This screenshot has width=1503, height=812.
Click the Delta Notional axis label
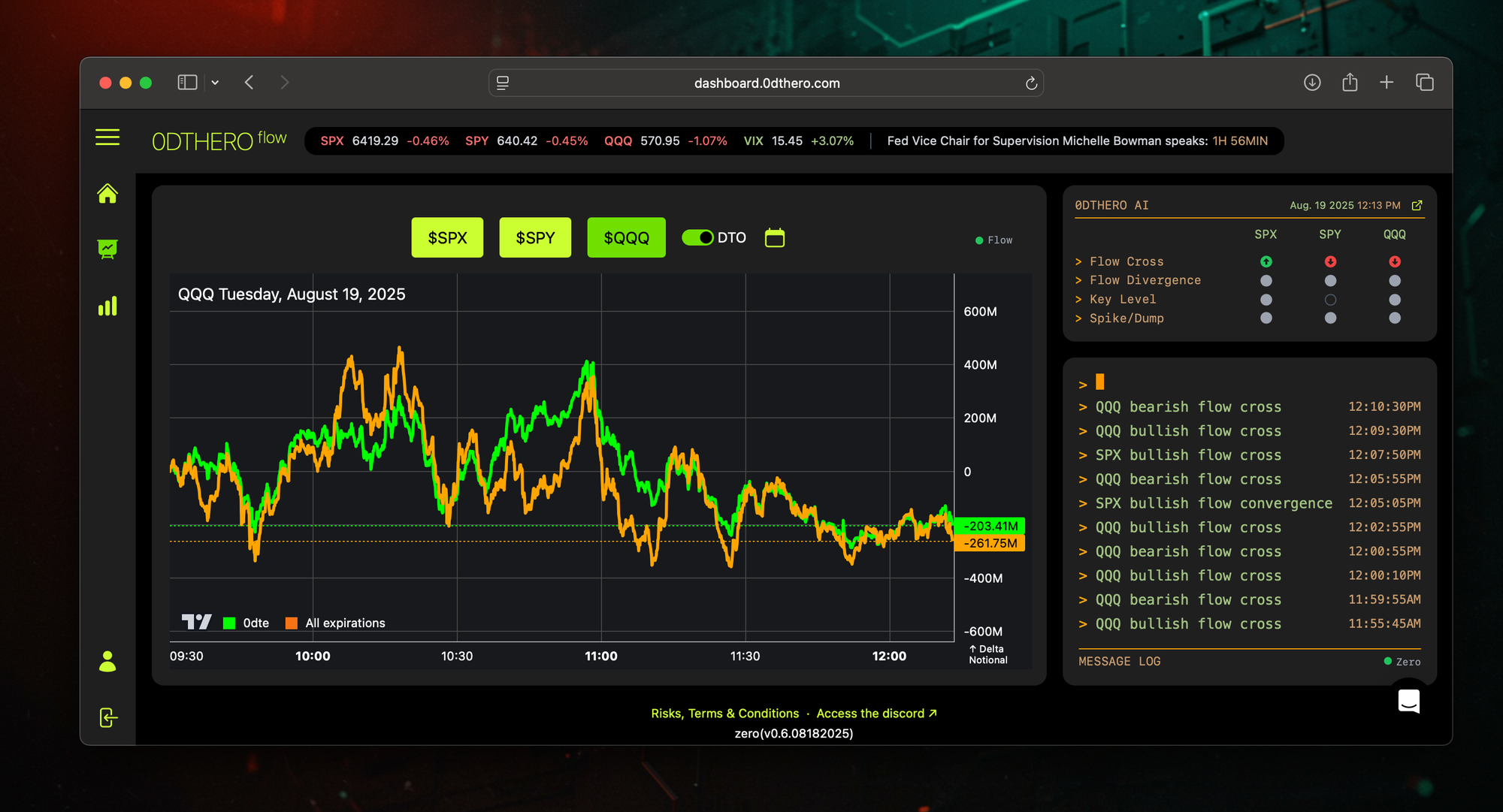coord(987,654)
